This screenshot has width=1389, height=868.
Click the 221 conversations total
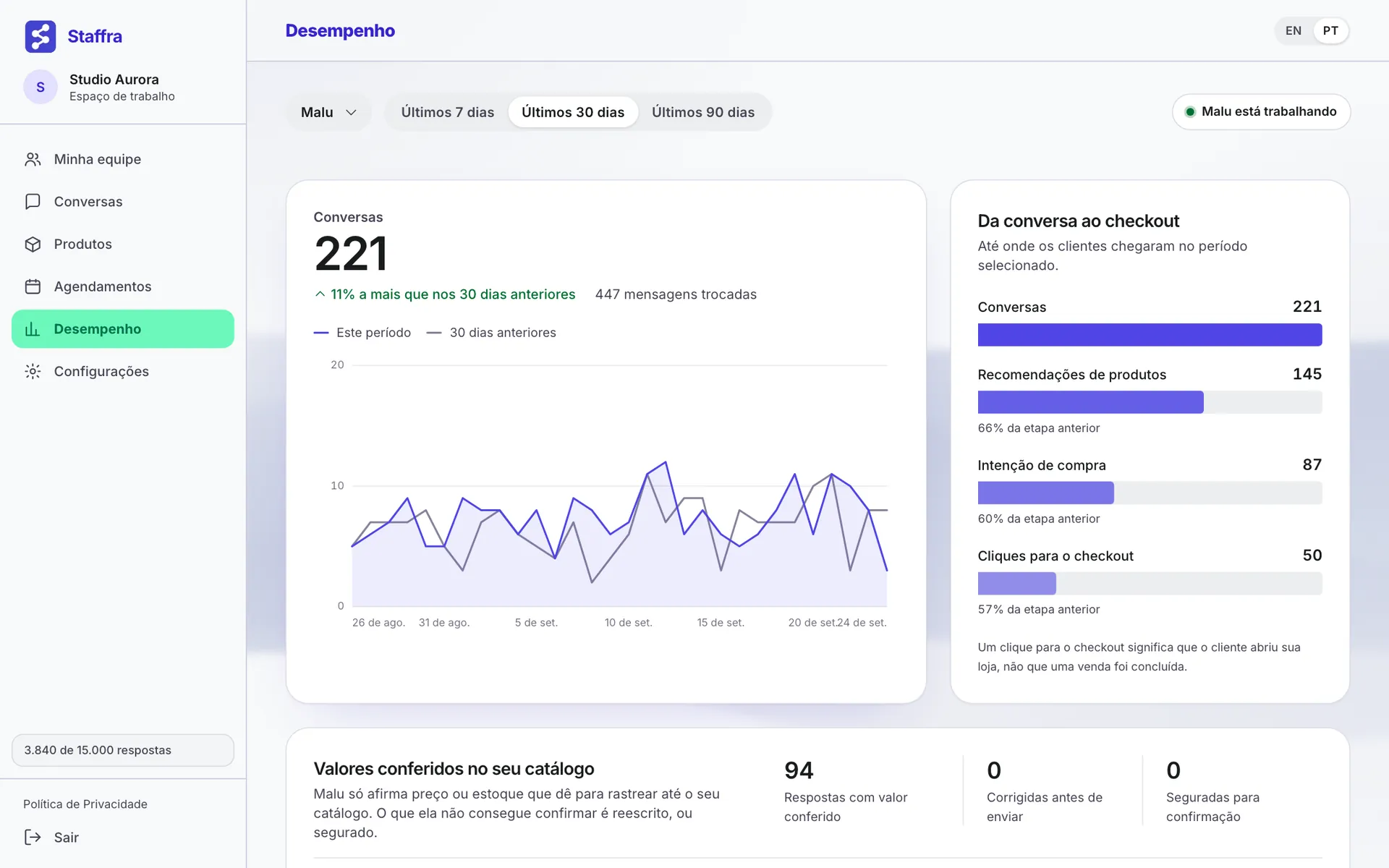(x=351, y=254)
